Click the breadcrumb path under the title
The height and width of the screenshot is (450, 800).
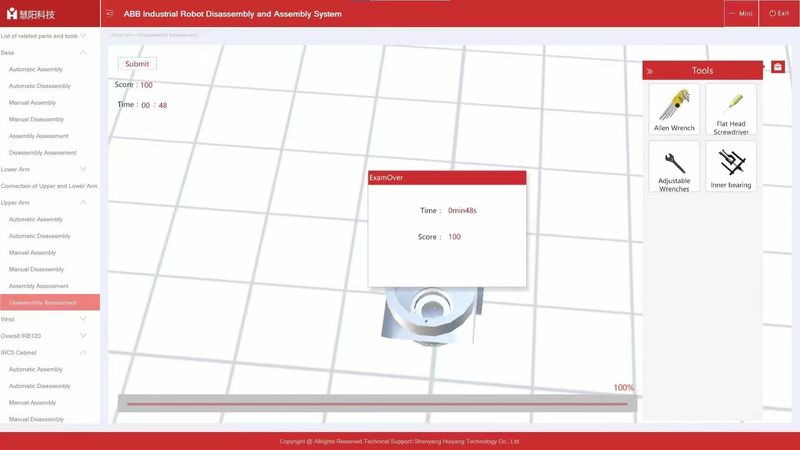[154, 35]
